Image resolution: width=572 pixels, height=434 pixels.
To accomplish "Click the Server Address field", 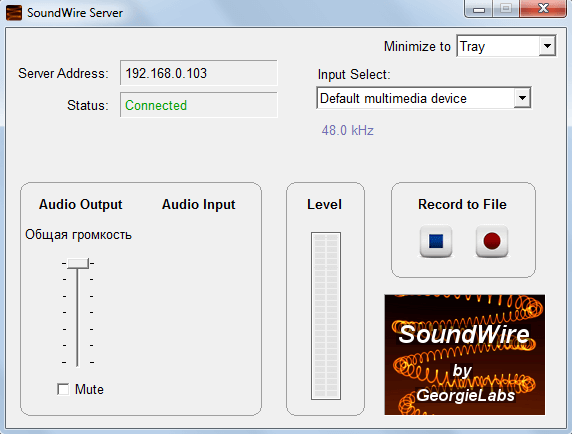I will click(198, 73).
